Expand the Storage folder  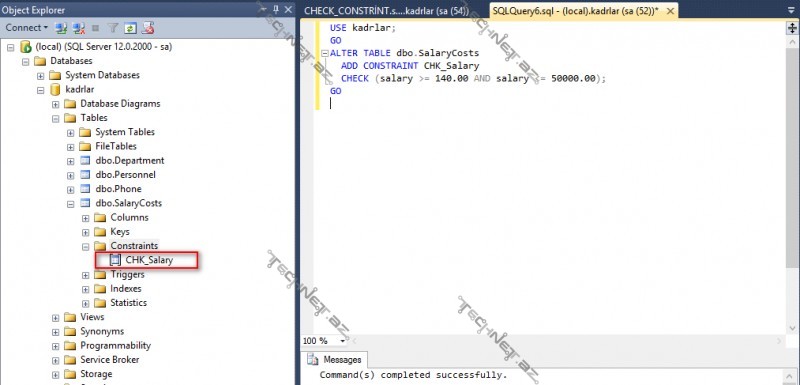(56, 375)
